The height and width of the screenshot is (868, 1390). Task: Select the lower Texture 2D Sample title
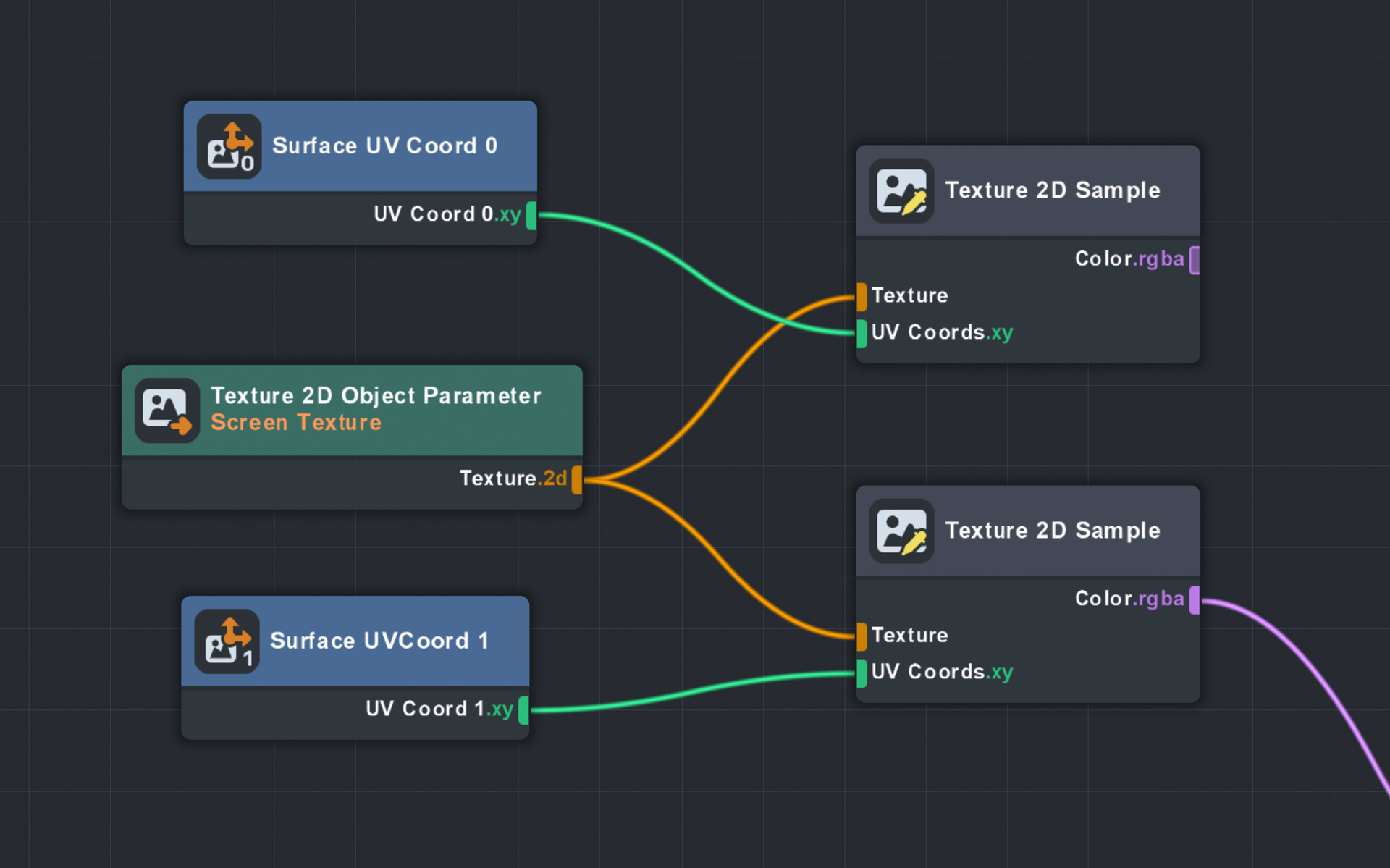pyautogui.click(x=1053, y=531)
